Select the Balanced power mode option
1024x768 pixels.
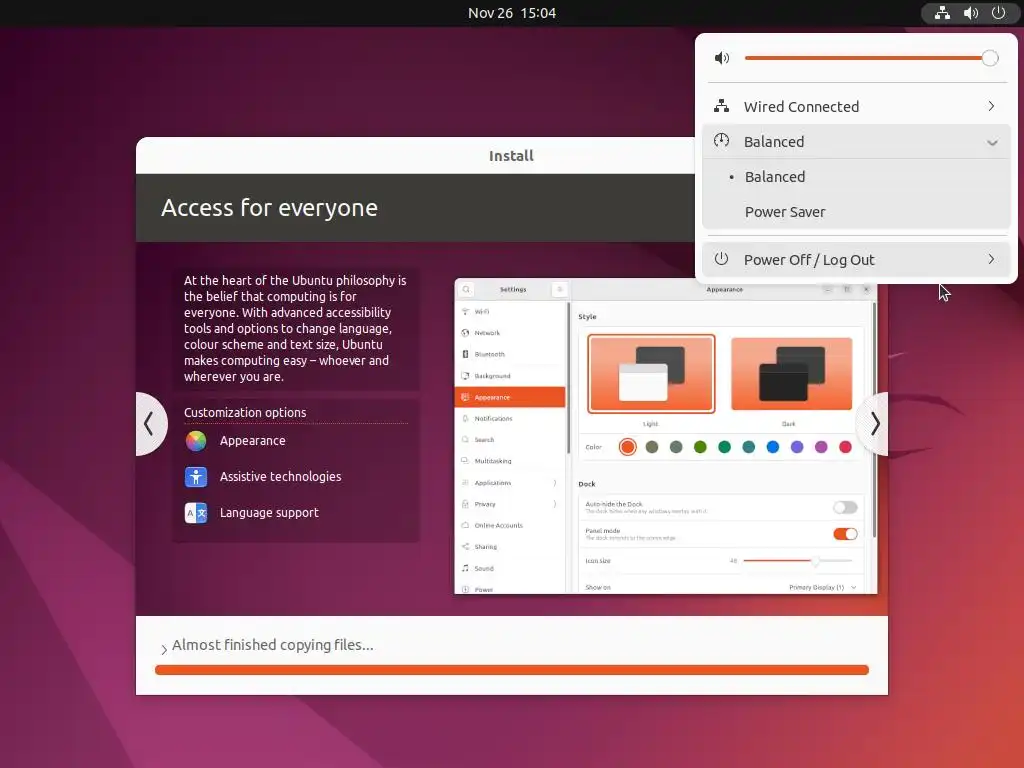pos(856,177)
